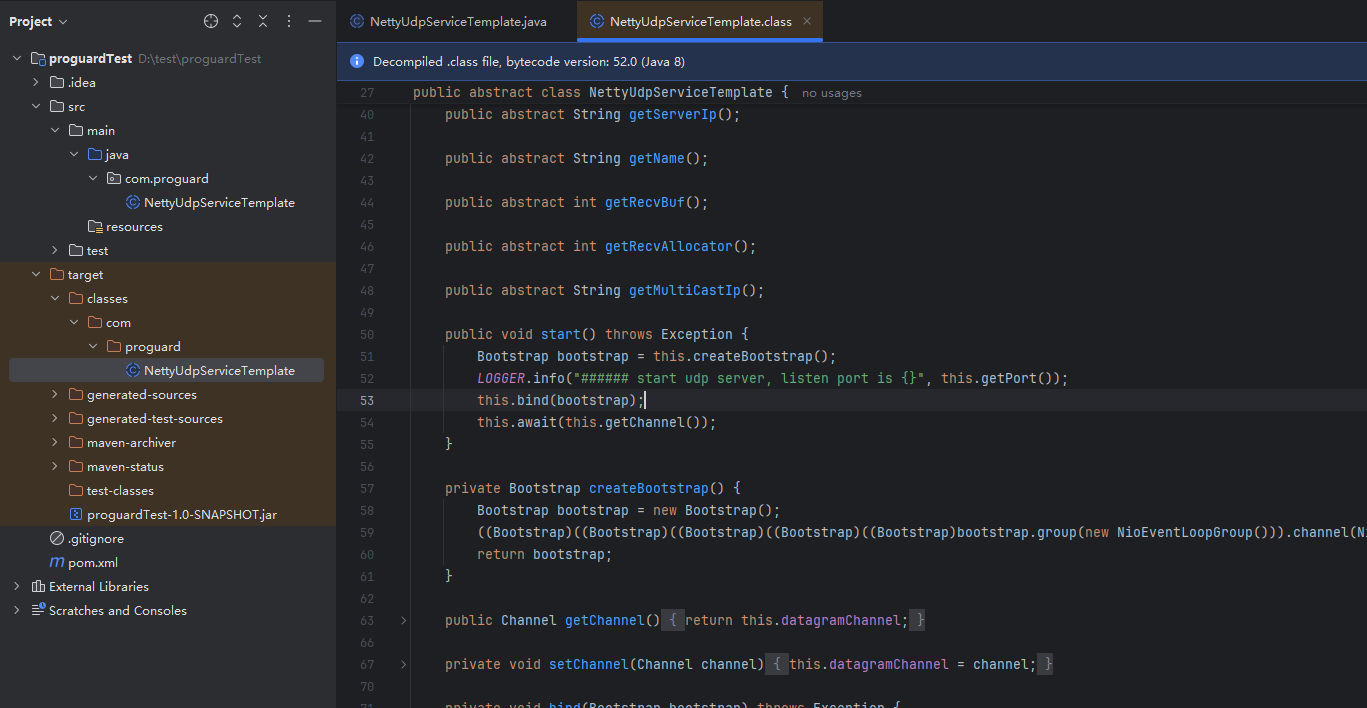Click createBootstrap method declaration name
Image resolution: width=1367 pixels, height=708 pixels.
648,489
